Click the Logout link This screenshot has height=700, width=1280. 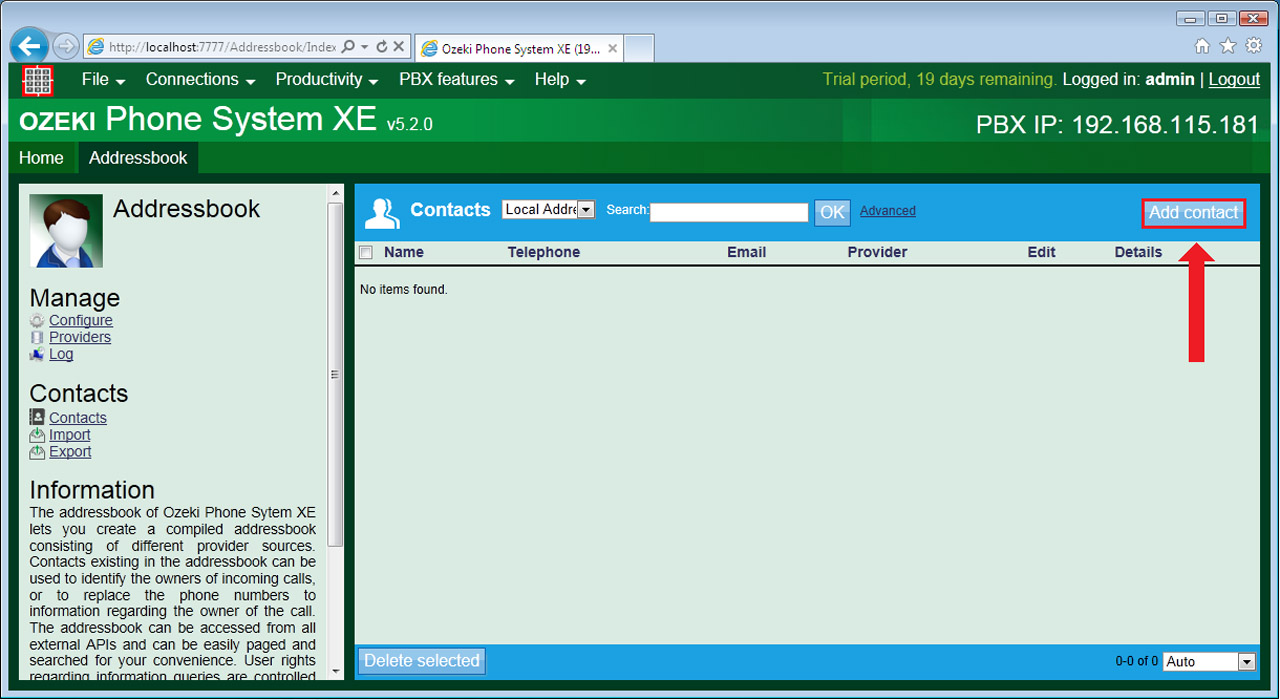click(x=1234, y=80)
